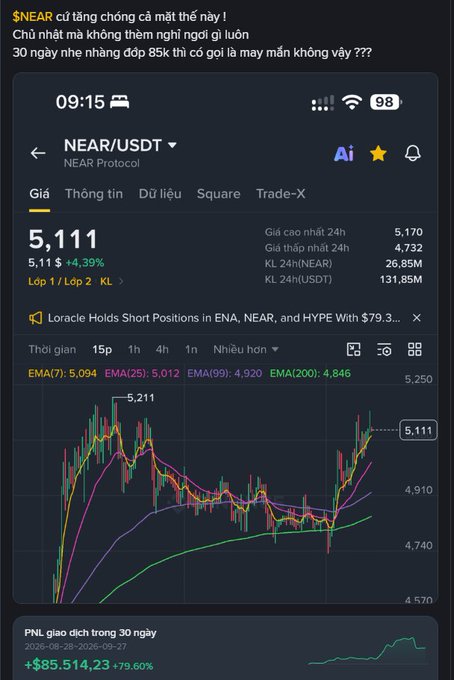Click the 5,211 high marker on chart
Viewport: 454px width, 680px height.
pos(140,398)
